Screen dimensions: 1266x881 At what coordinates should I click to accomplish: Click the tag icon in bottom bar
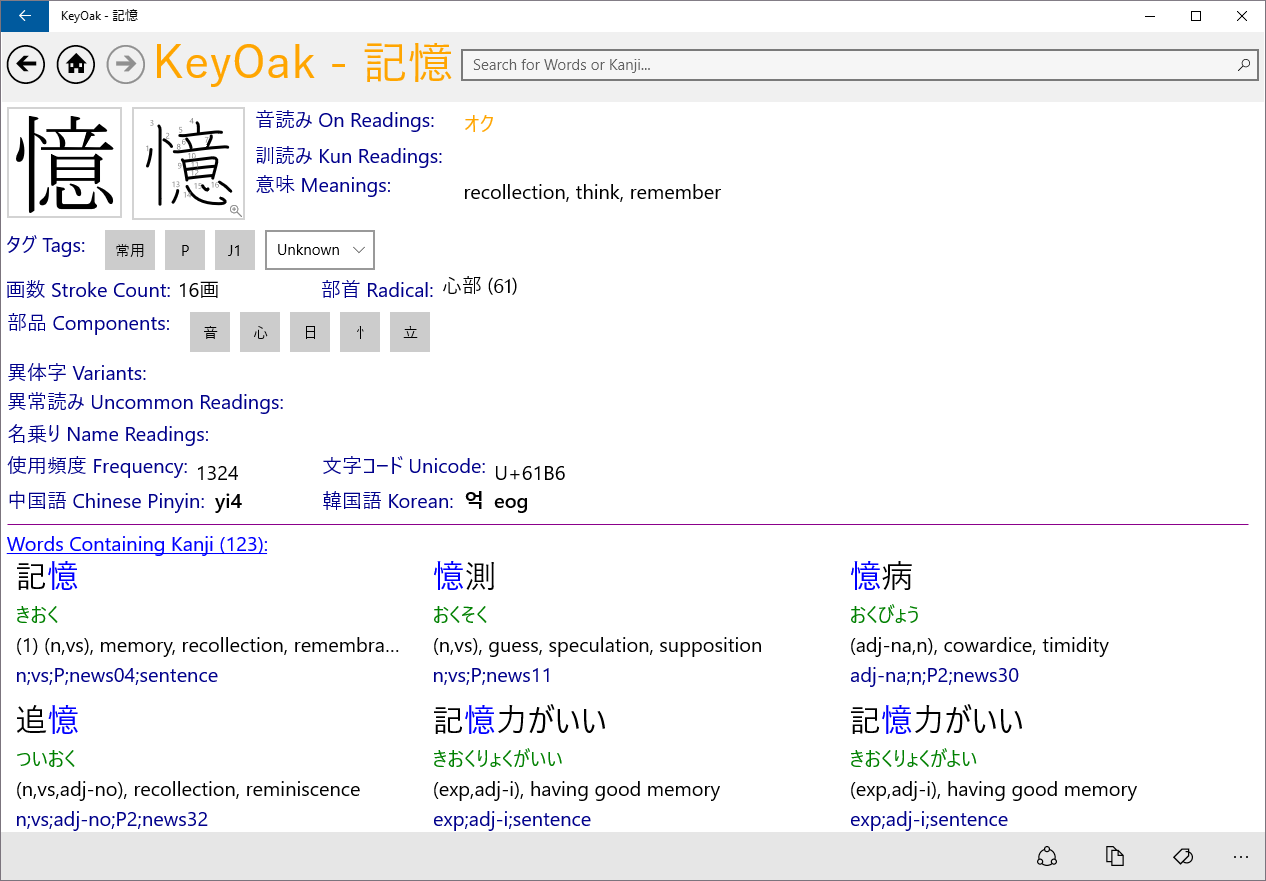1182,856
